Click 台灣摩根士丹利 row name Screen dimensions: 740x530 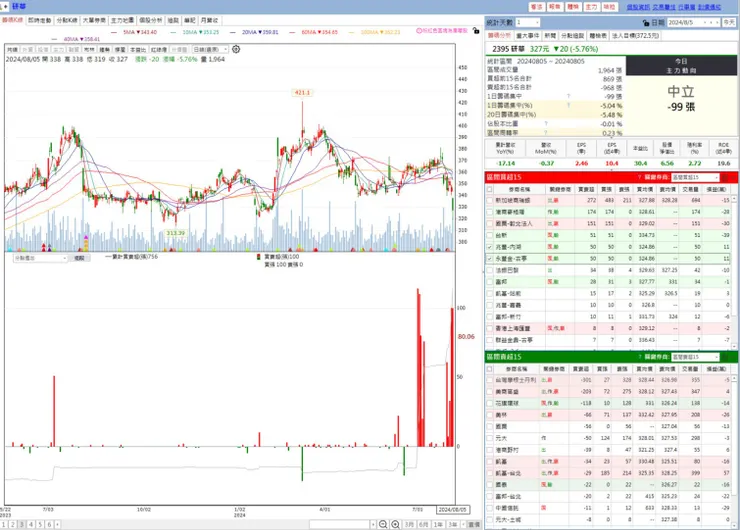[515, 380]
